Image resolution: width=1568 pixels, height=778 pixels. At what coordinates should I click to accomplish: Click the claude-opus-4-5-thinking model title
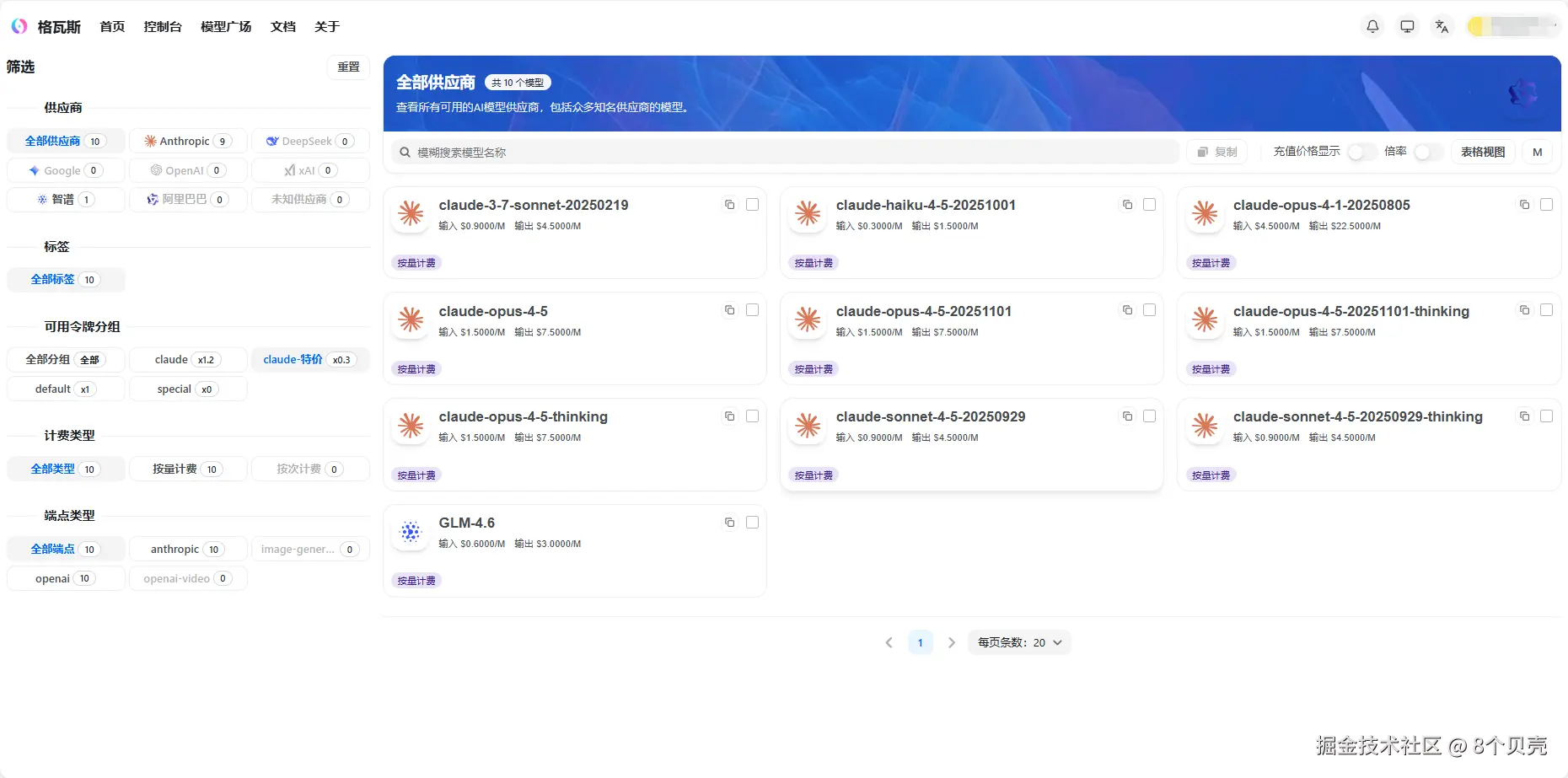click(523, 416)
